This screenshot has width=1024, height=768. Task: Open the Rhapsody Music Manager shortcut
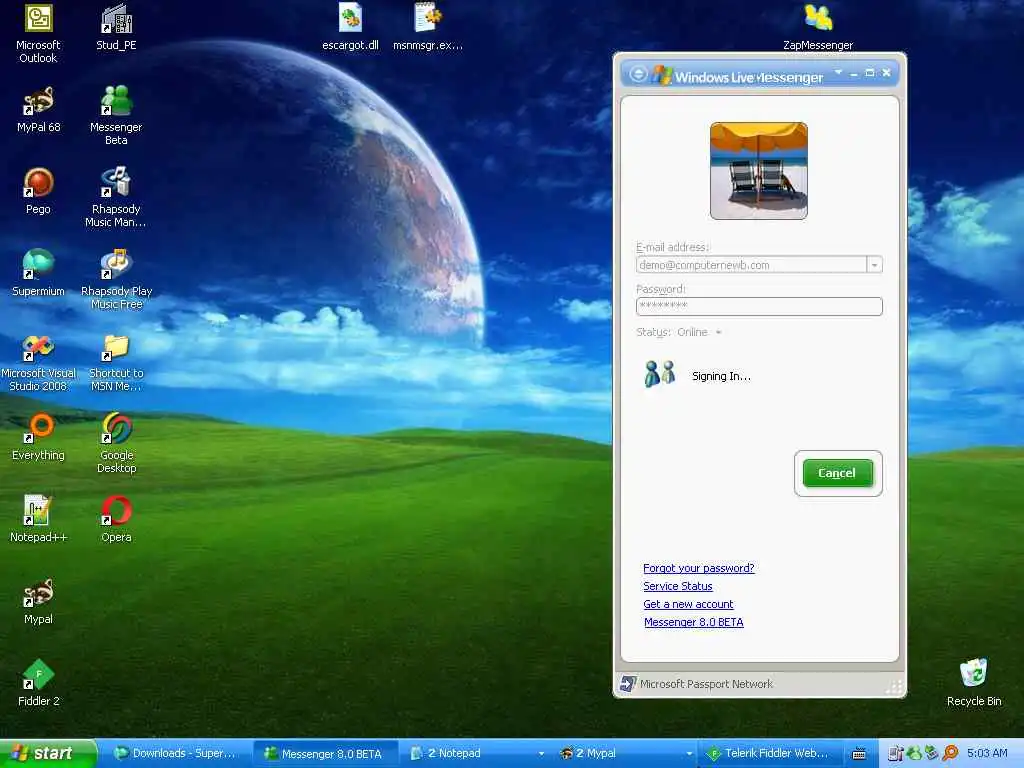pyautogui.click(x=116, y=197)
